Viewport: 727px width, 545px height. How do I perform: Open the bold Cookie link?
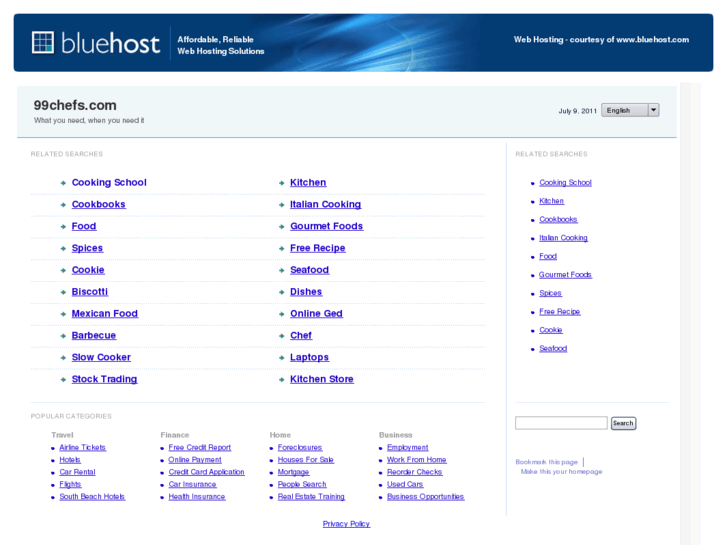click(x=88, y=270)
